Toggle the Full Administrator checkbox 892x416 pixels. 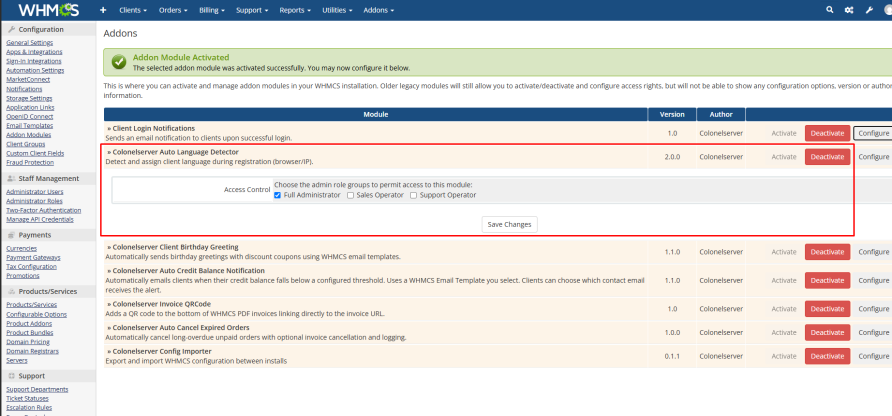[x=278, y=195]
